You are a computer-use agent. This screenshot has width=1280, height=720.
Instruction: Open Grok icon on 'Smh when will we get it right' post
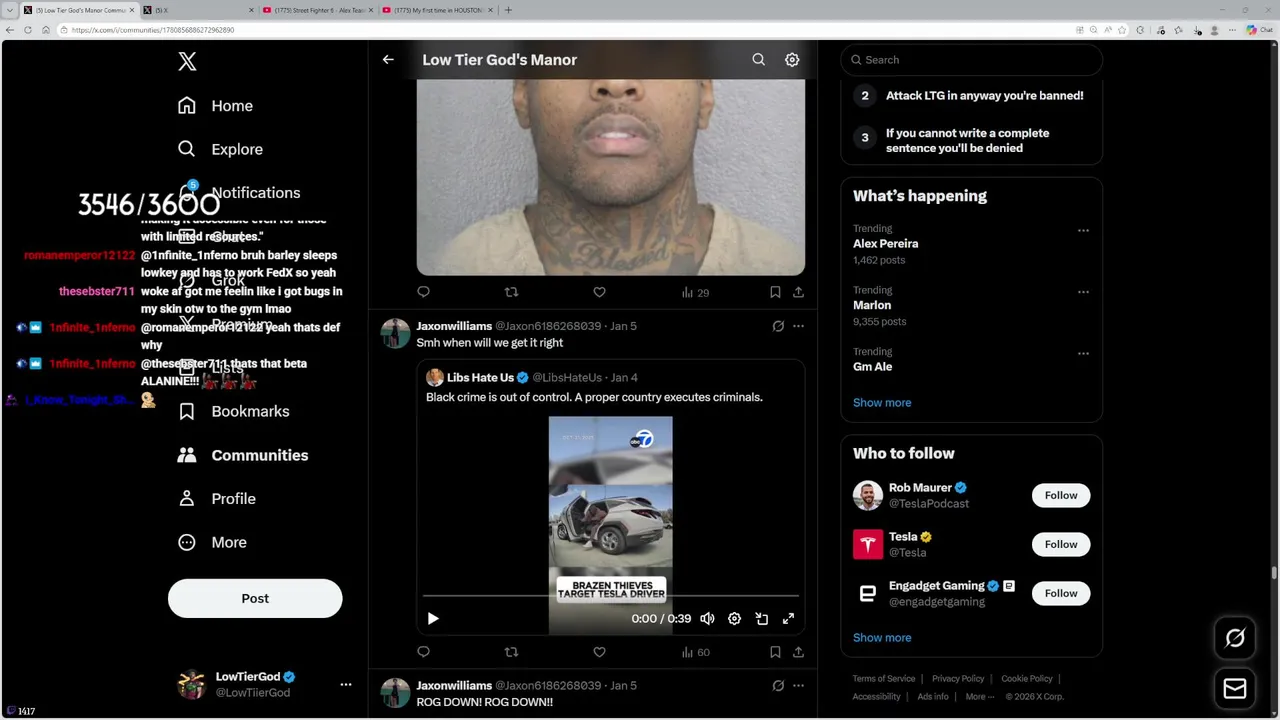tap(778, 326)
